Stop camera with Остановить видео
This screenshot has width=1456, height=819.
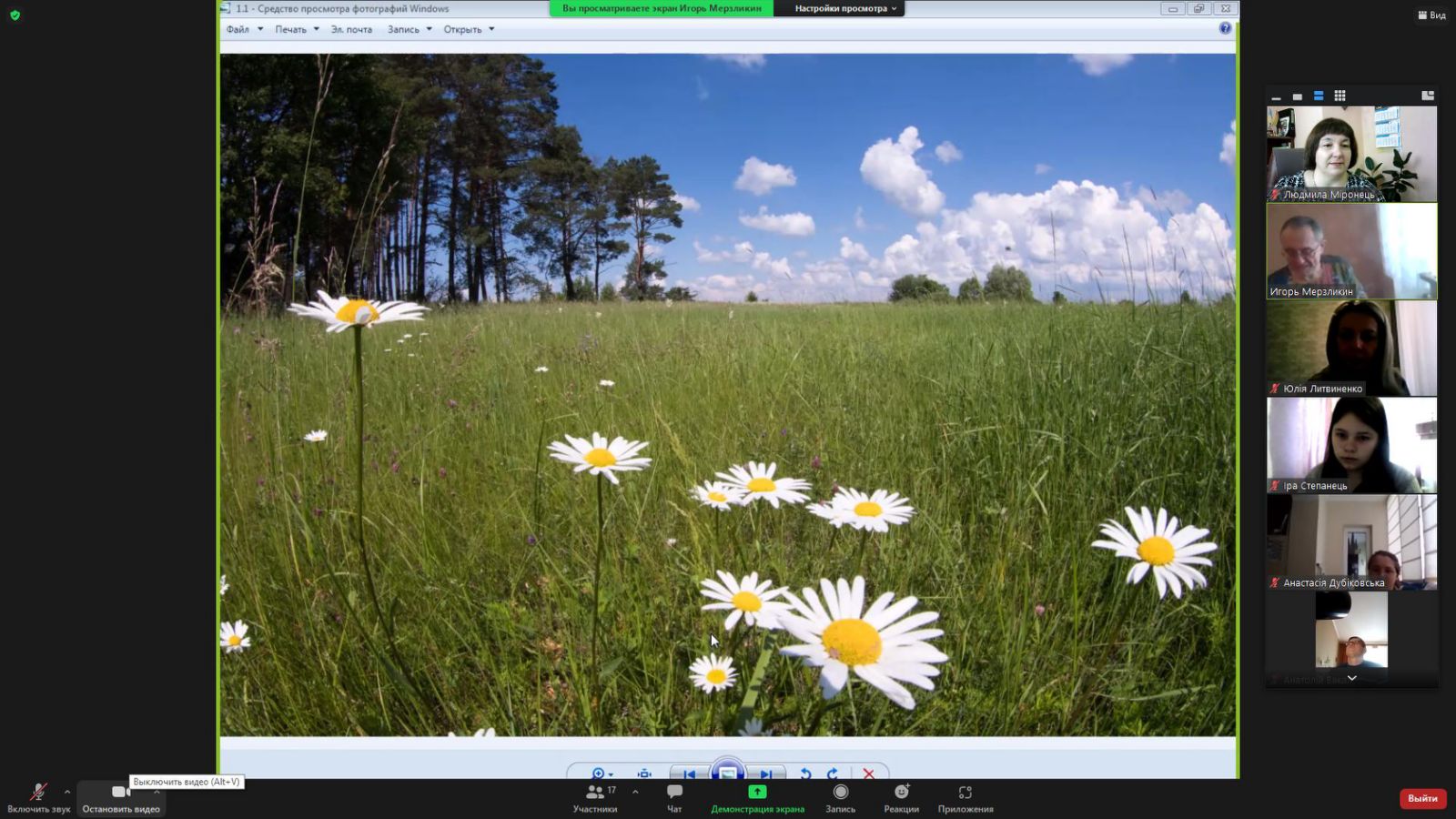[x=120, y=797]
